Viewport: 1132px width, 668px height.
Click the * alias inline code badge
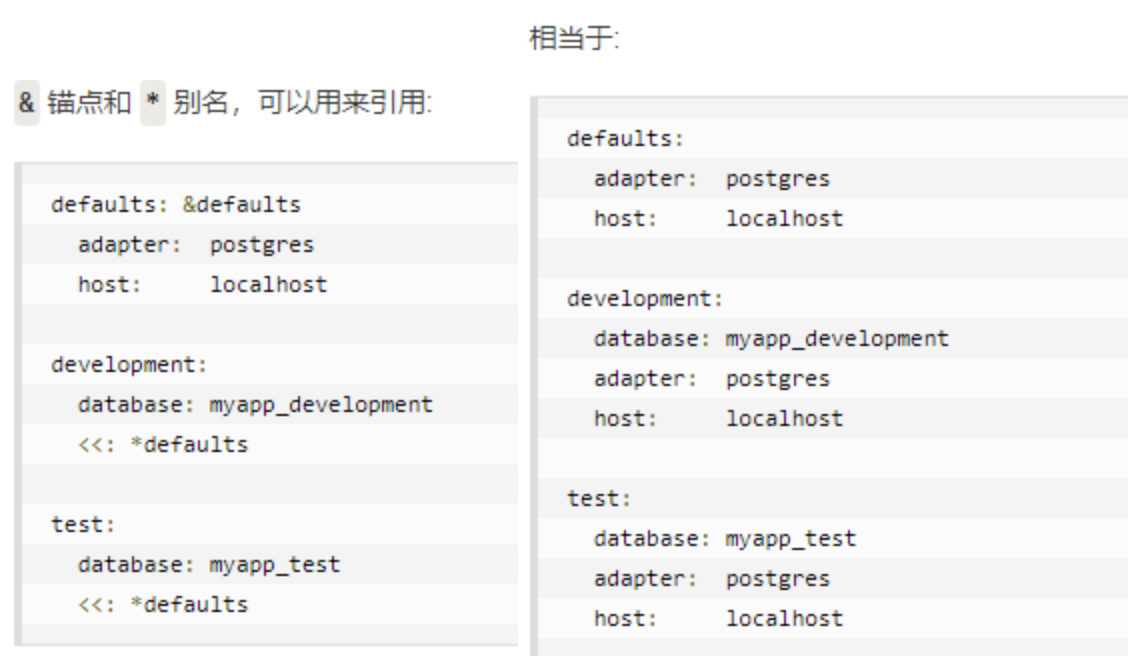152,103
